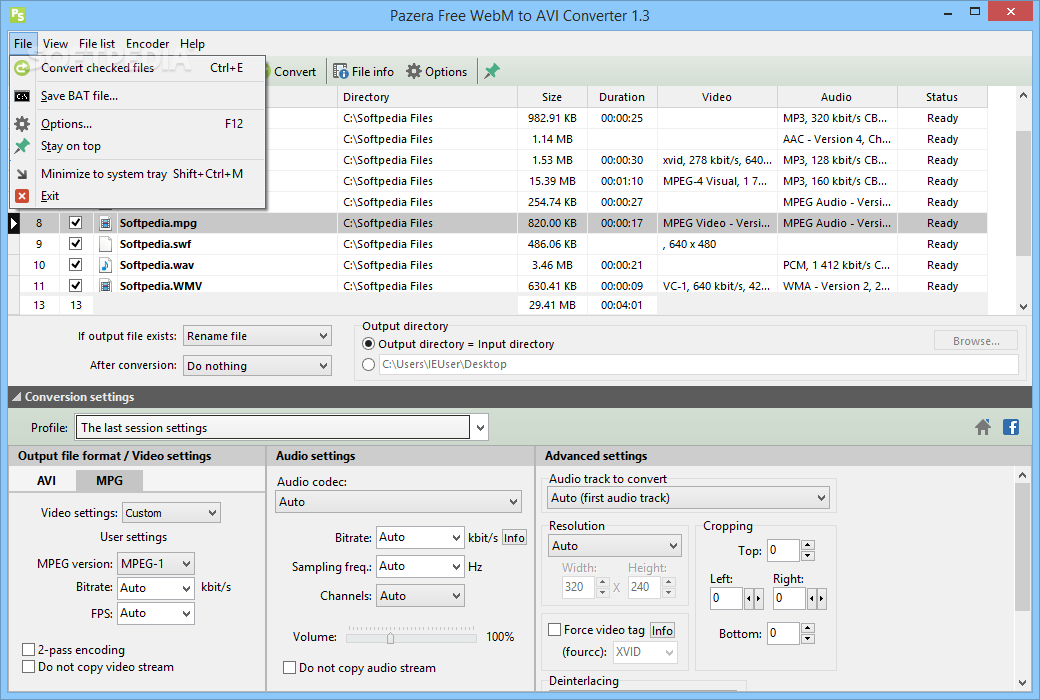This screenshot has width=1040, height=700.
Task: Click the green pin icon beside Stay on top
Action: [22, 146]
